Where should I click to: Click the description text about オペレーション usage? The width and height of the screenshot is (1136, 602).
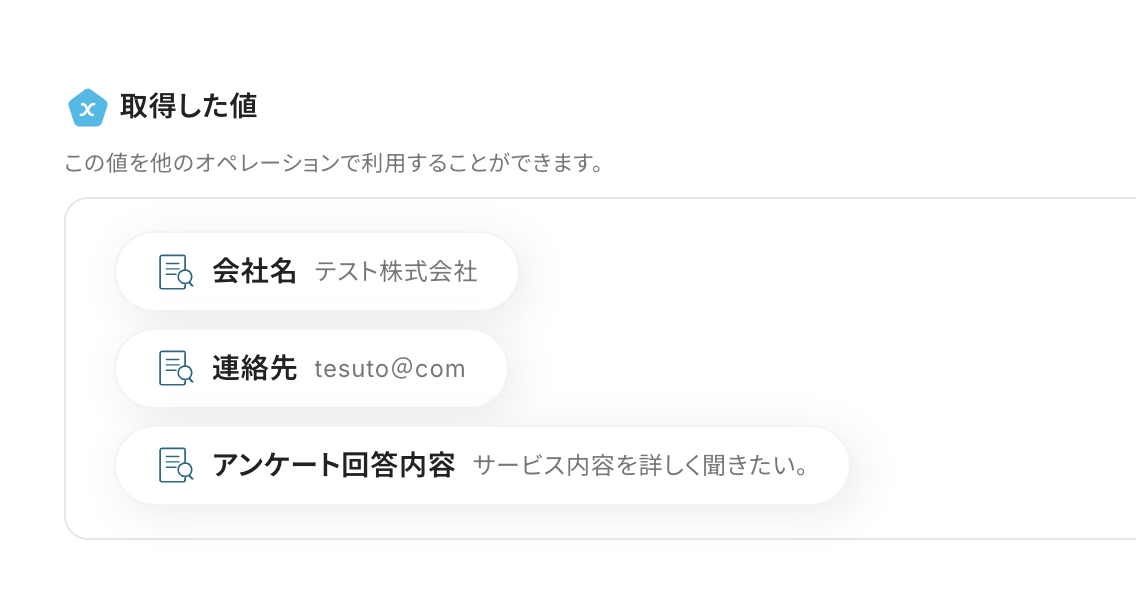pos(334,162)
